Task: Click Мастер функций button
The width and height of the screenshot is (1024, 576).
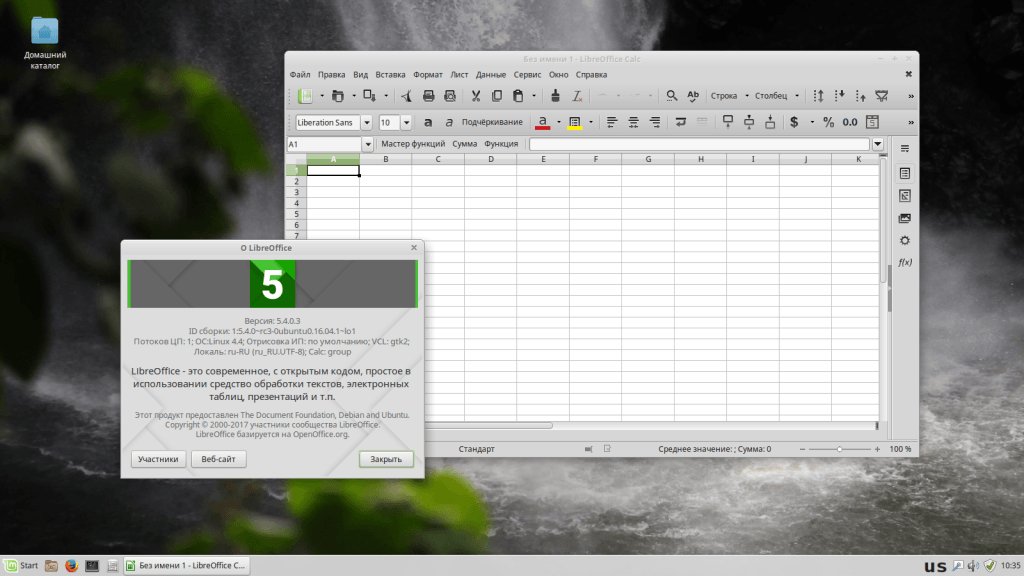Action: point(413,144)
